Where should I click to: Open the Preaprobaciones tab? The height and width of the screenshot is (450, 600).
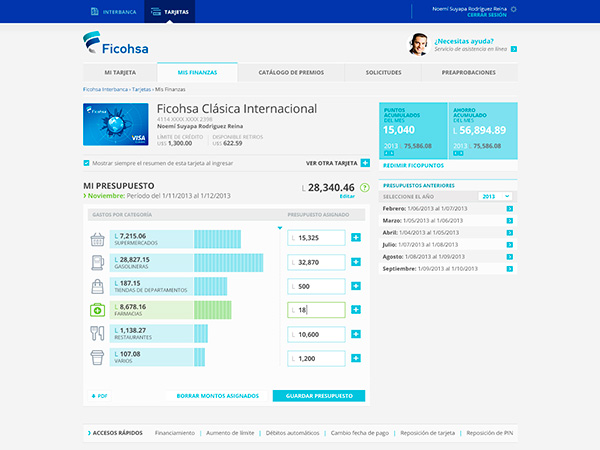click(x=469, y=72)
